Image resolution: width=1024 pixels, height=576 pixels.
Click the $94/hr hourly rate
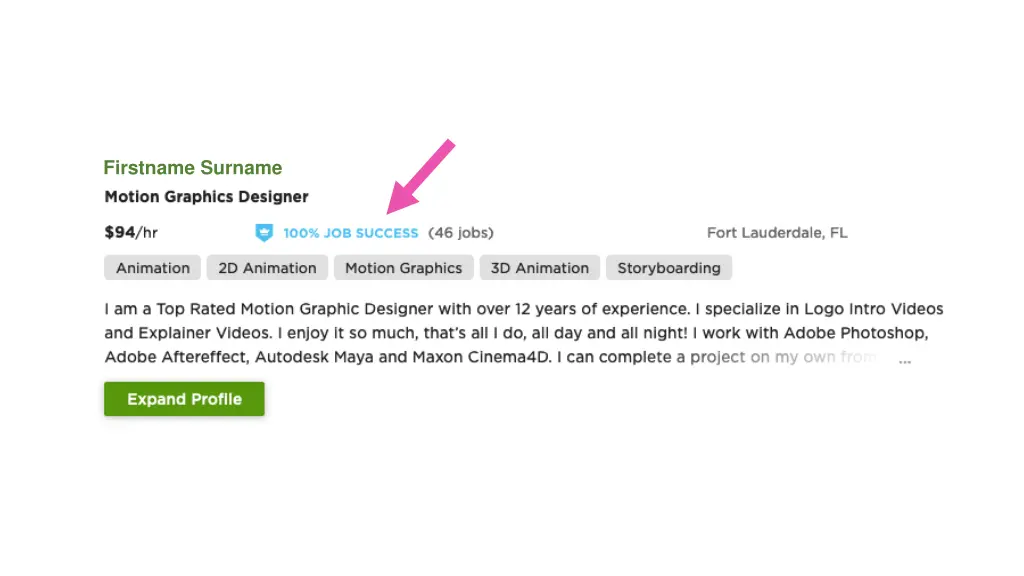[x=131, y=232]
